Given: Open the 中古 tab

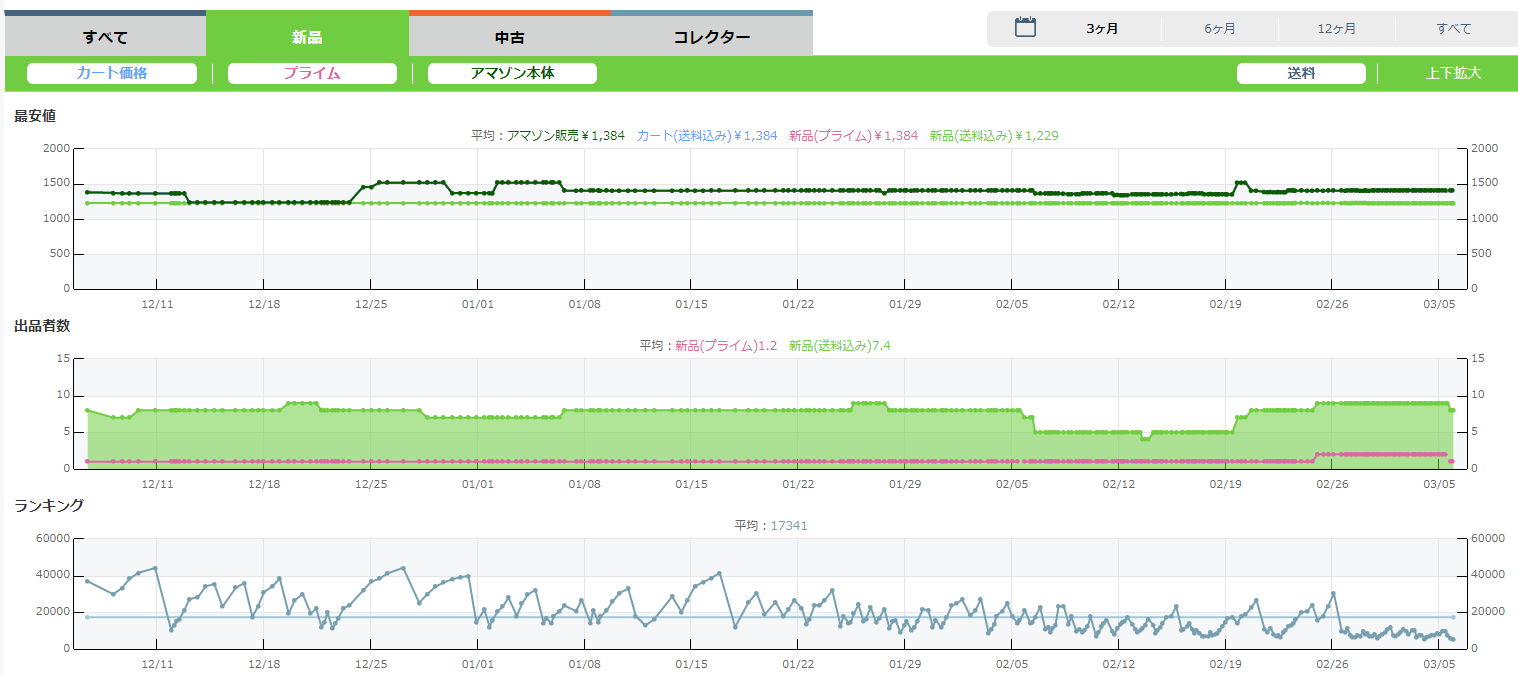Looking at the screenshot, I should coord(510,38).
